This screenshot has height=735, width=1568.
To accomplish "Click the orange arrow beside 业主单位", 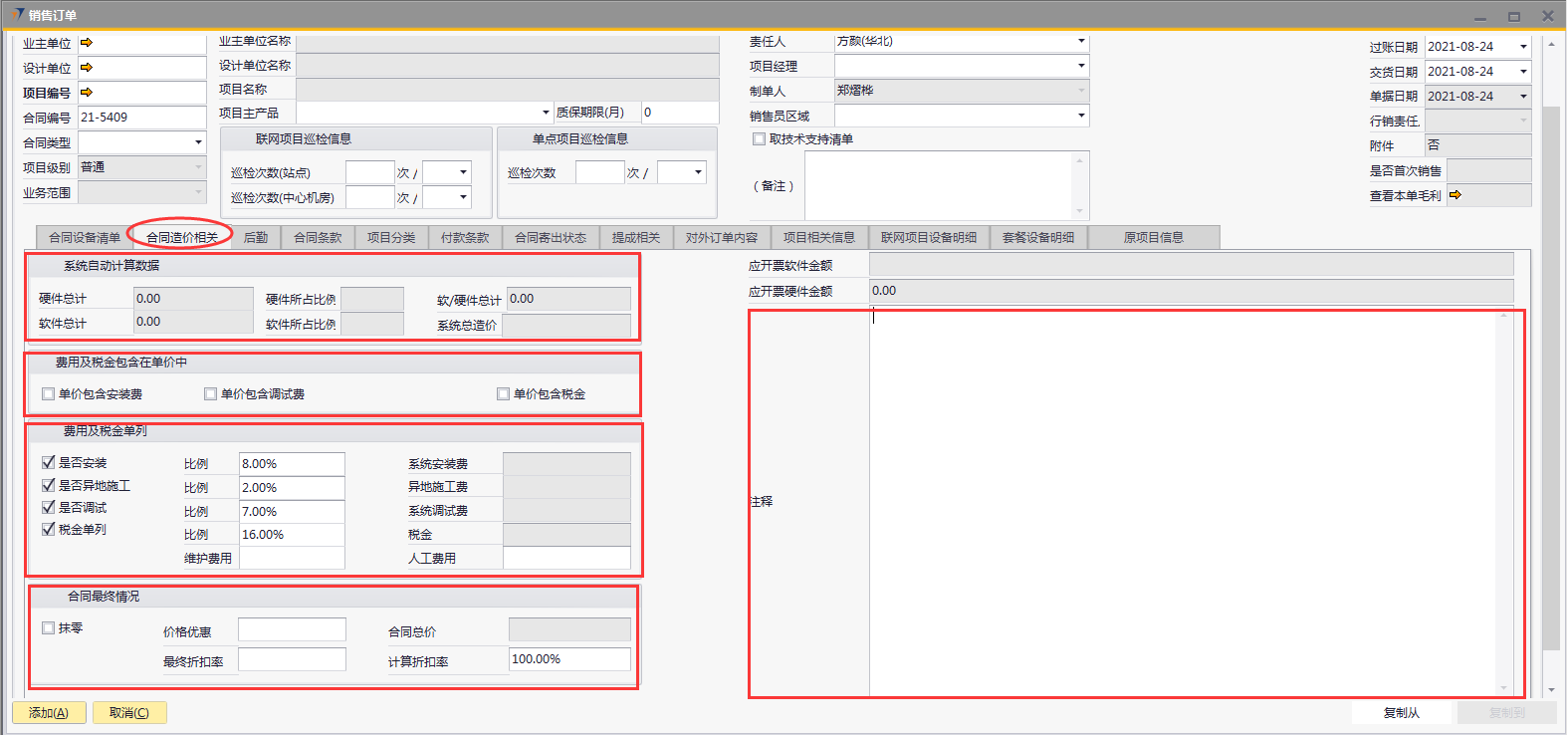I will click(x=87, y=43).
